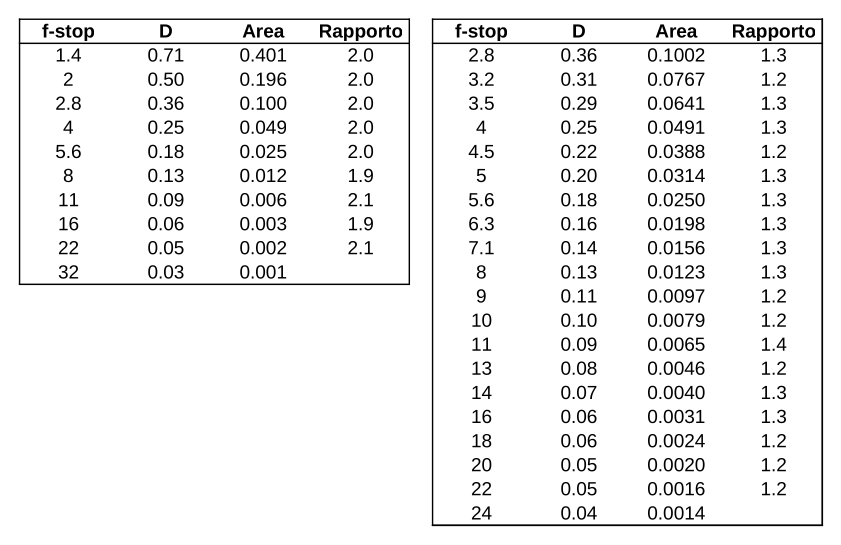The width and height of the screenshot is (841, 545).
Task: Select the Area cell 0.0097
Action: (x=676, y=296)
